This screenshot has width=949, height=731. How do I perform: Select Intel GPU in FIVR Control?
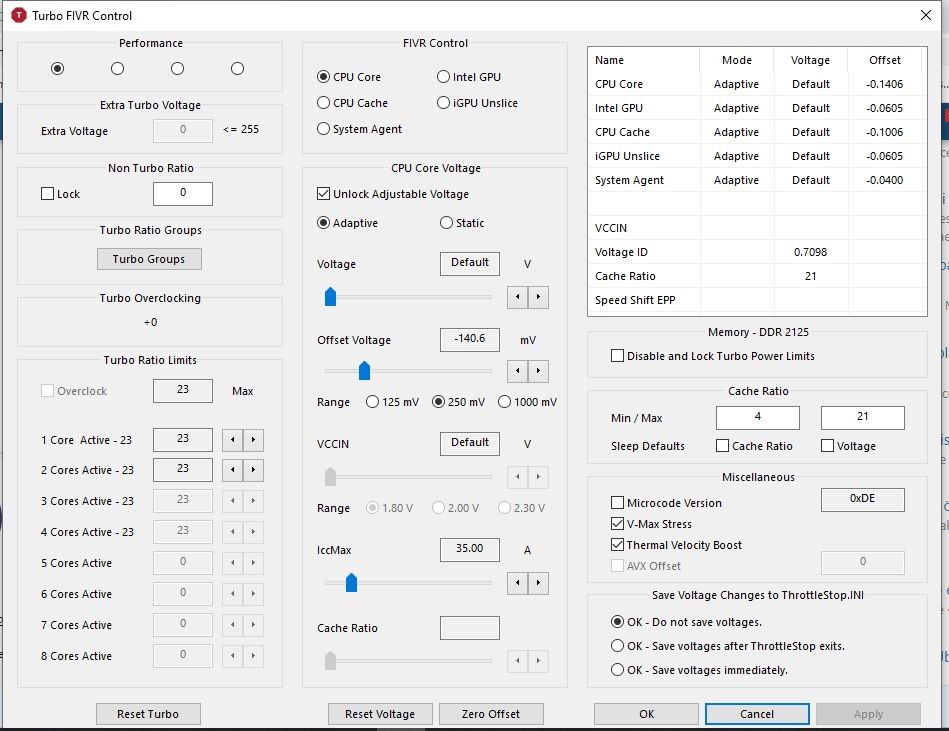point(469,77)
